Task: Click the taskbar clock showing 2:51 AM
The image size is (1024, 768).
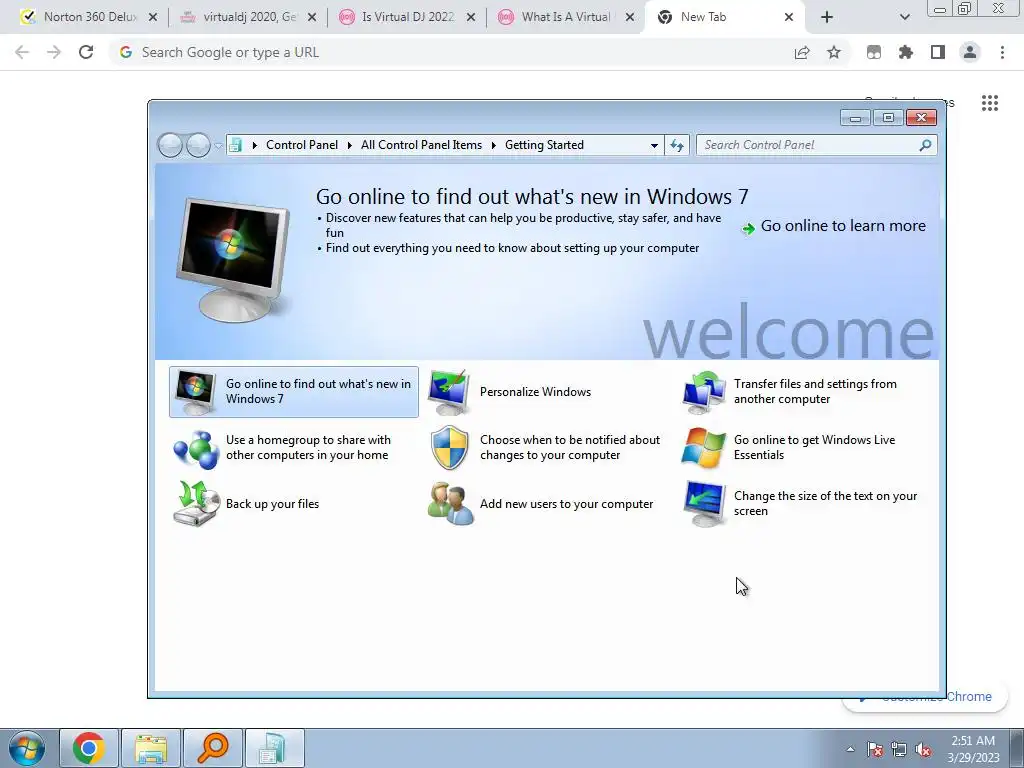Action: click(973, 749)
